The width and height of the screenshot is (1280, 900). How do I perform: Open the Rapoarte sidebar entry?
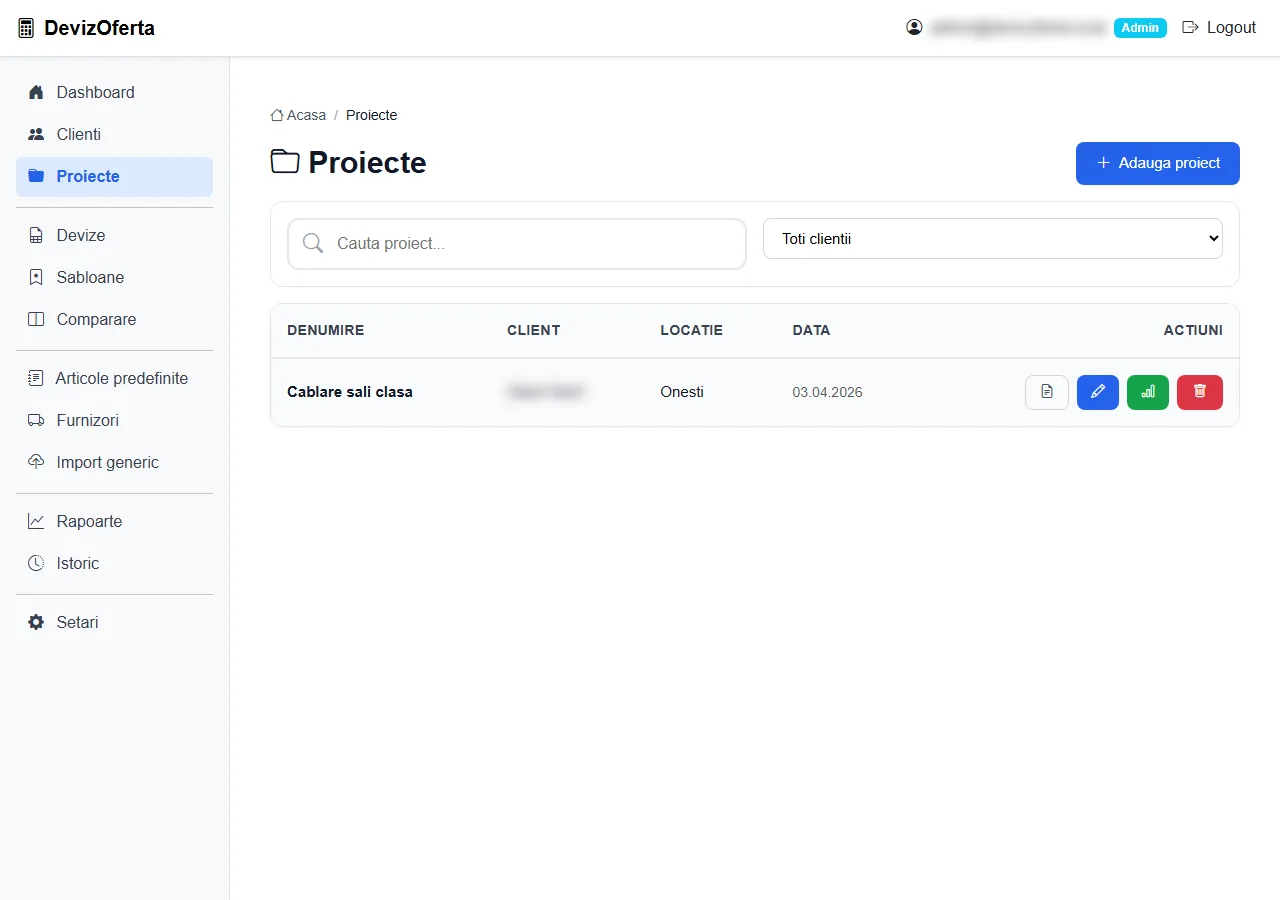(x=114, y=521)
